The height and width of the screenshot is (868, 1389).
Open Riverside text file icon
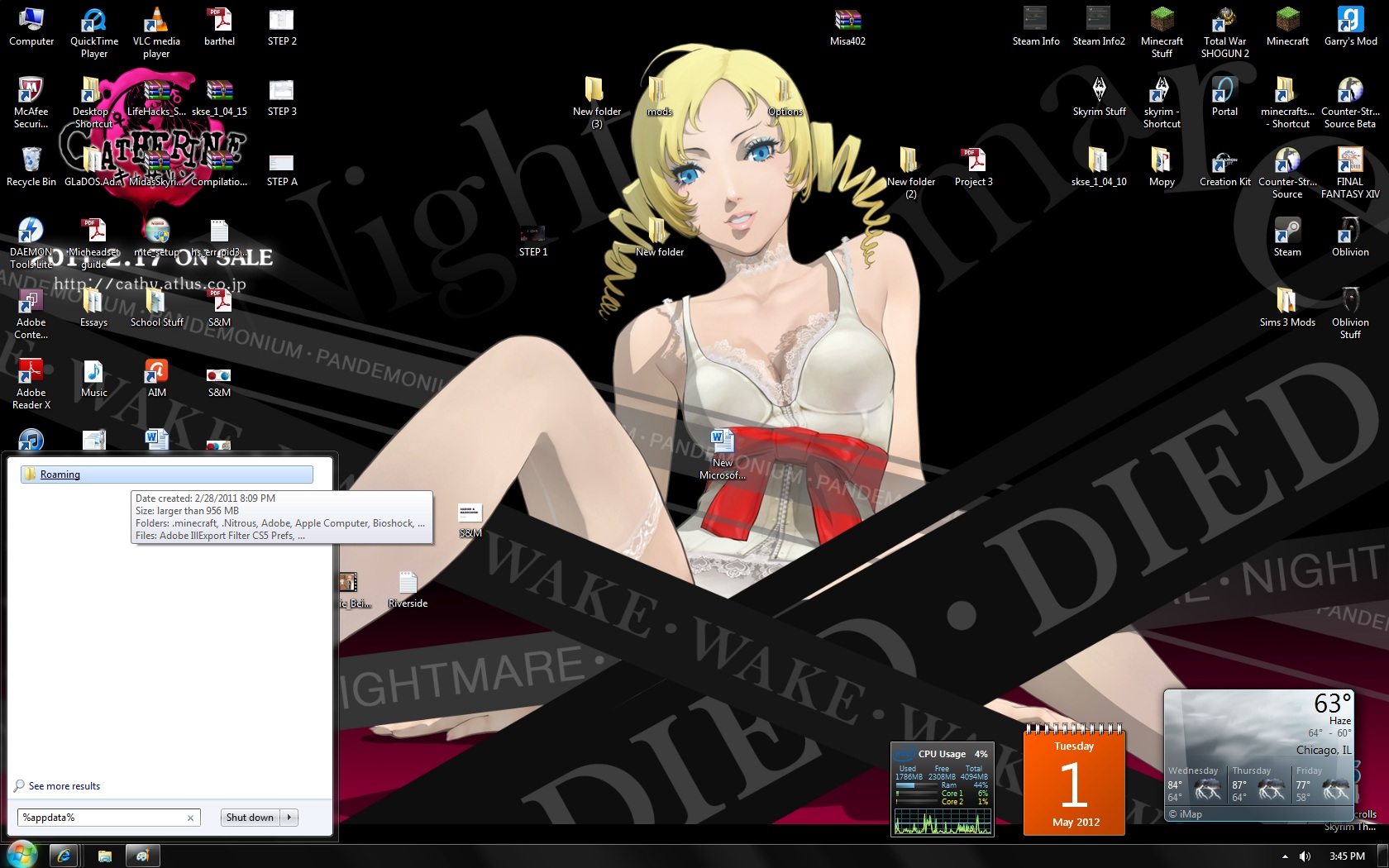coord(408,589)
